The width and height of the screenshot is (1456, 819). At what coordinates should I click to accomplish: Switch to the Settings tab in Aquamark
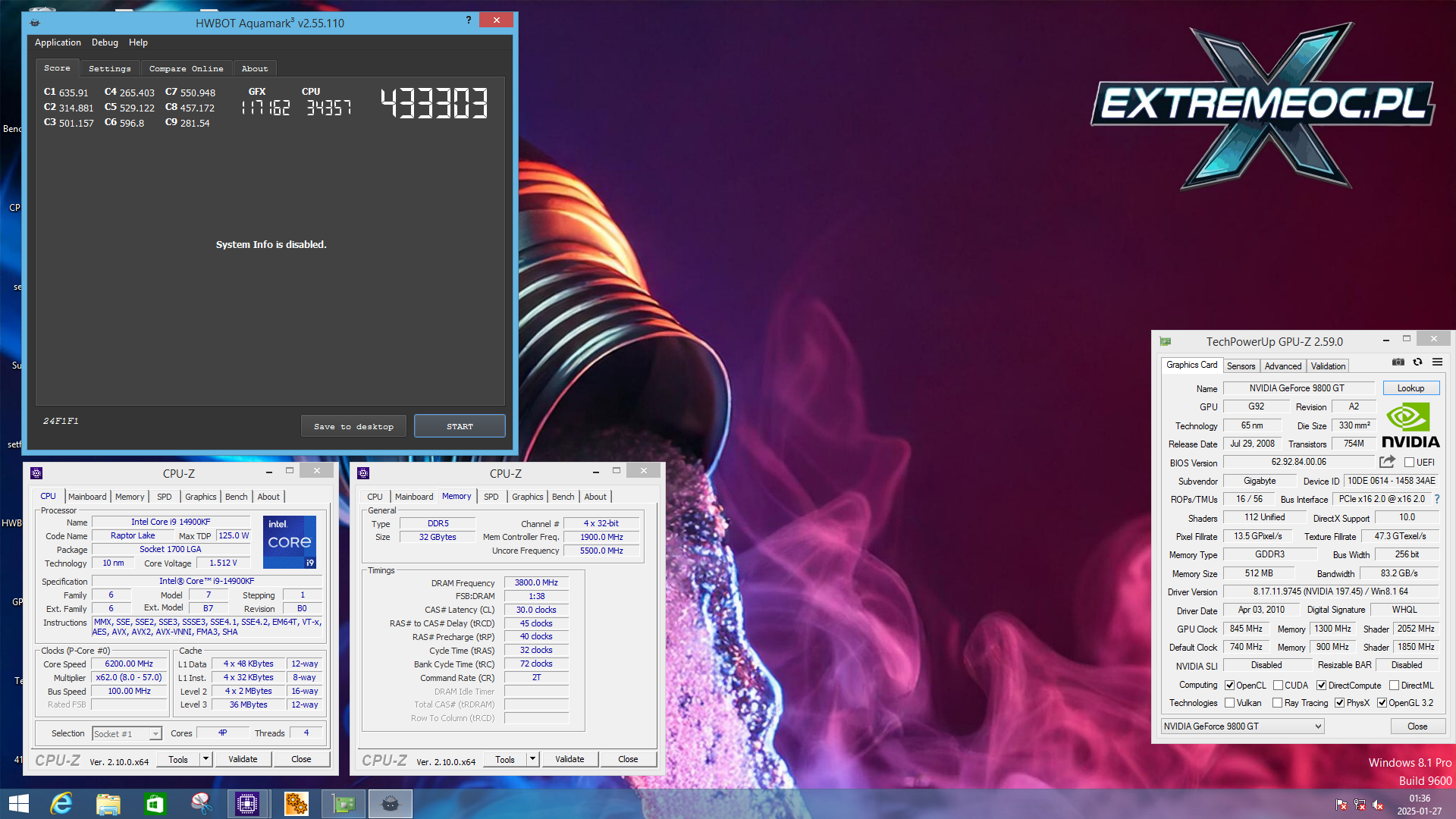coord(110,68)
